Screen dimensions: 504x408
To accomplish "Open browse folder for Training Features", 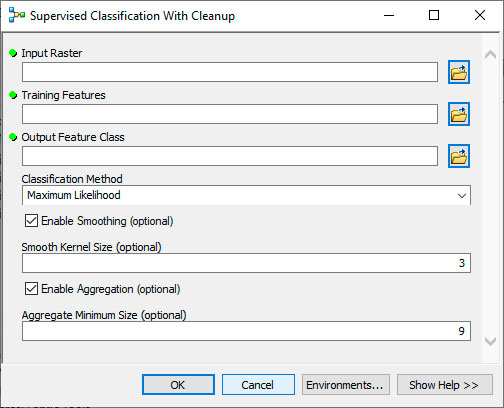I will [x=459, y=114].
